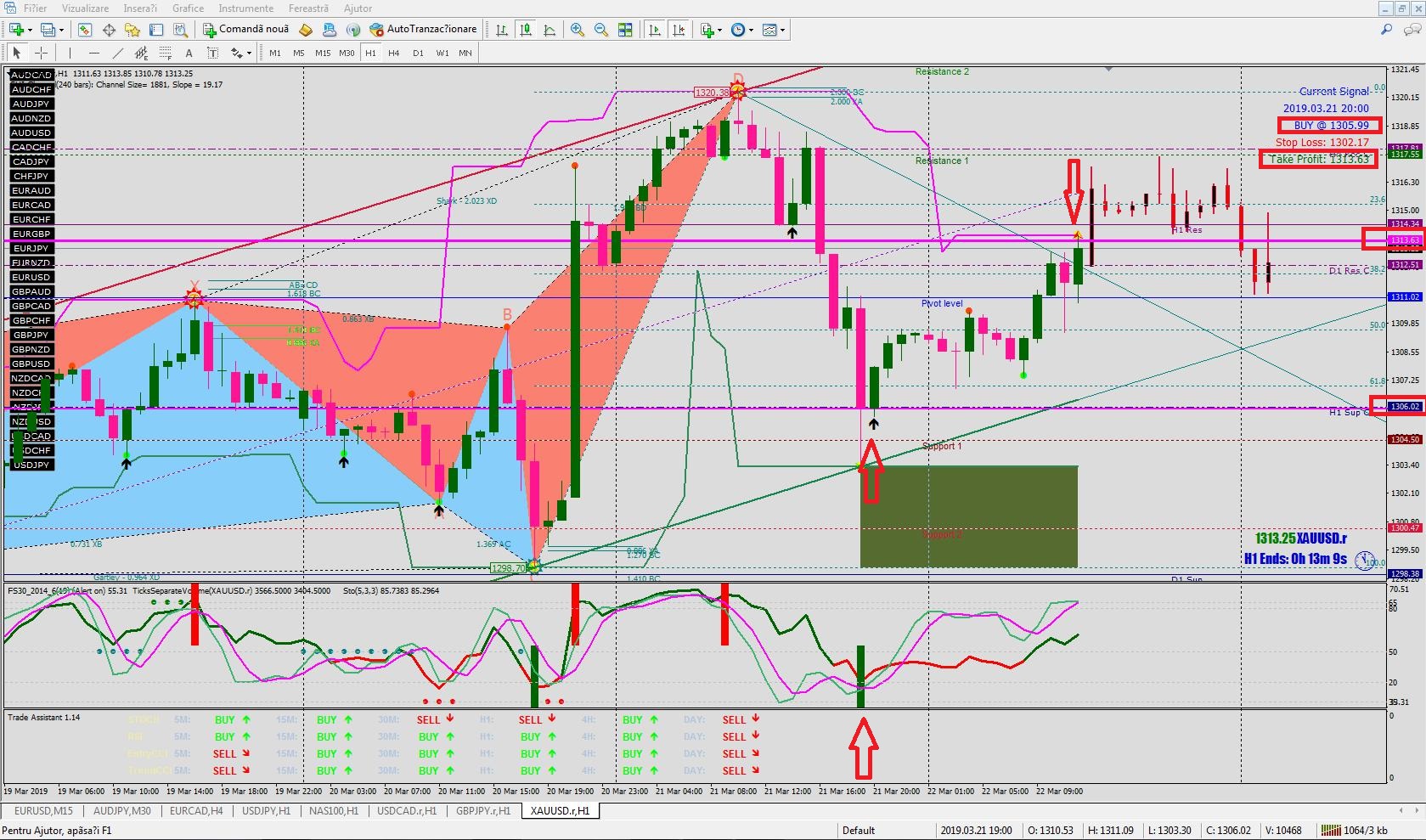Expand the indicators list dropdown arrow

719,30
